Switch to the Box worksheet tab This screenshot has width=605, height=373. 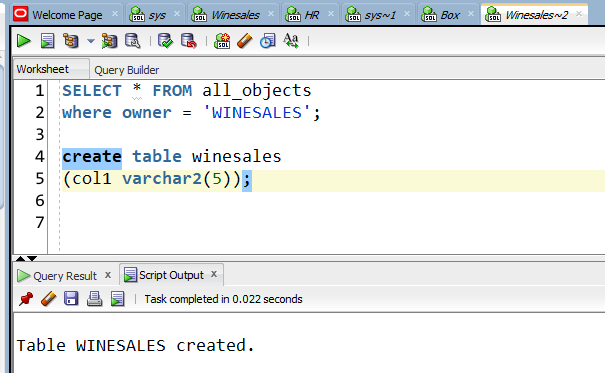(x=450, y=15)
